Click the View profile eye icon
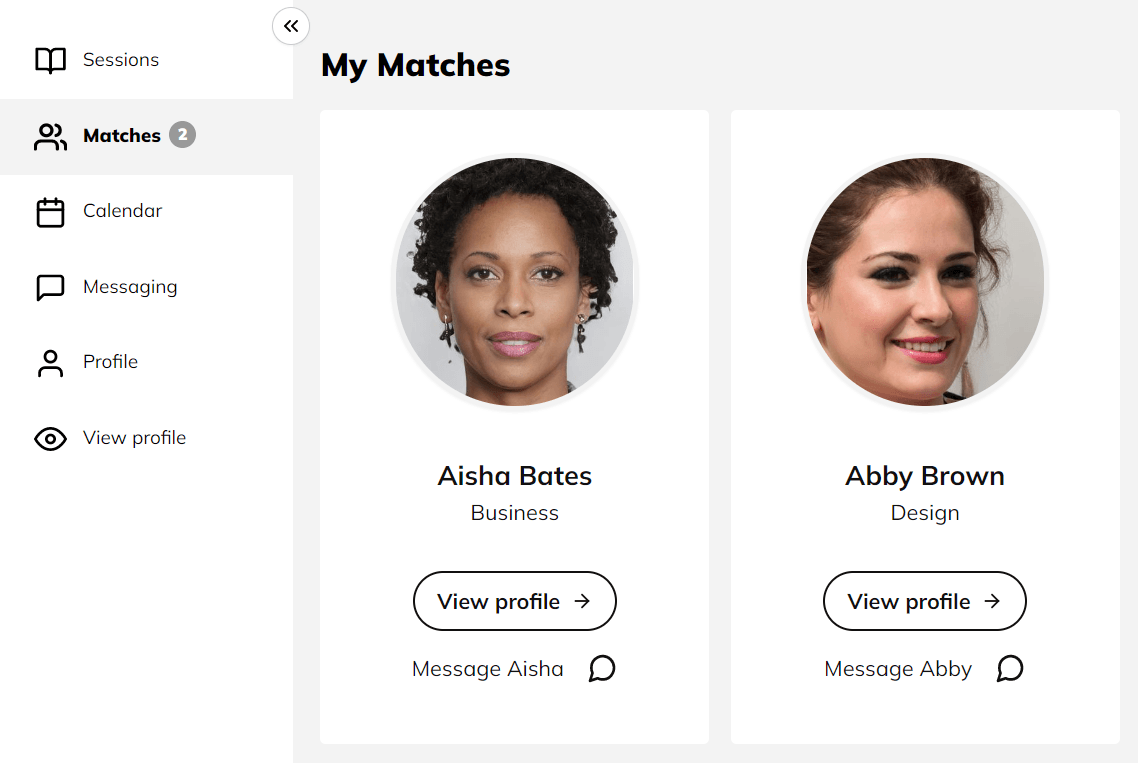The width and height of the screenshot is (1138, 763). (50, 439)
